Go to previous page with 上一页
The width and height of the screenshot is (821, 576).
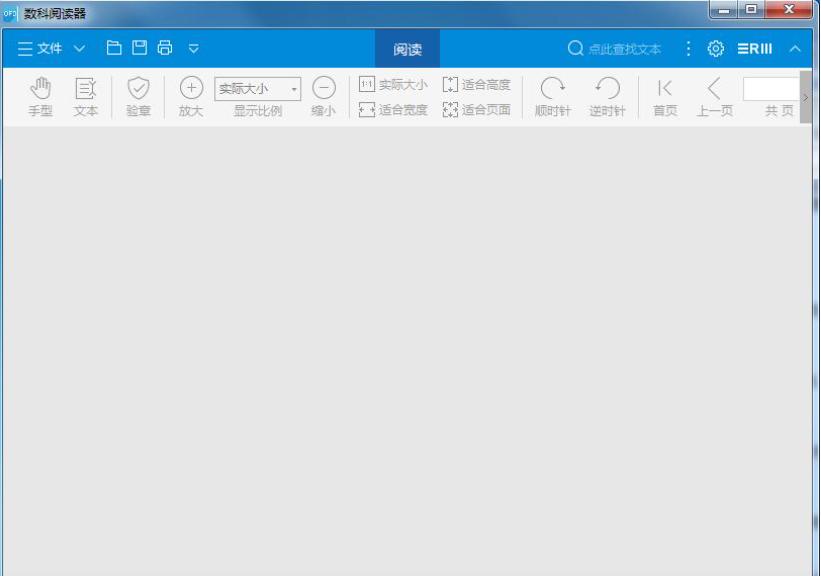coord(715,97)
